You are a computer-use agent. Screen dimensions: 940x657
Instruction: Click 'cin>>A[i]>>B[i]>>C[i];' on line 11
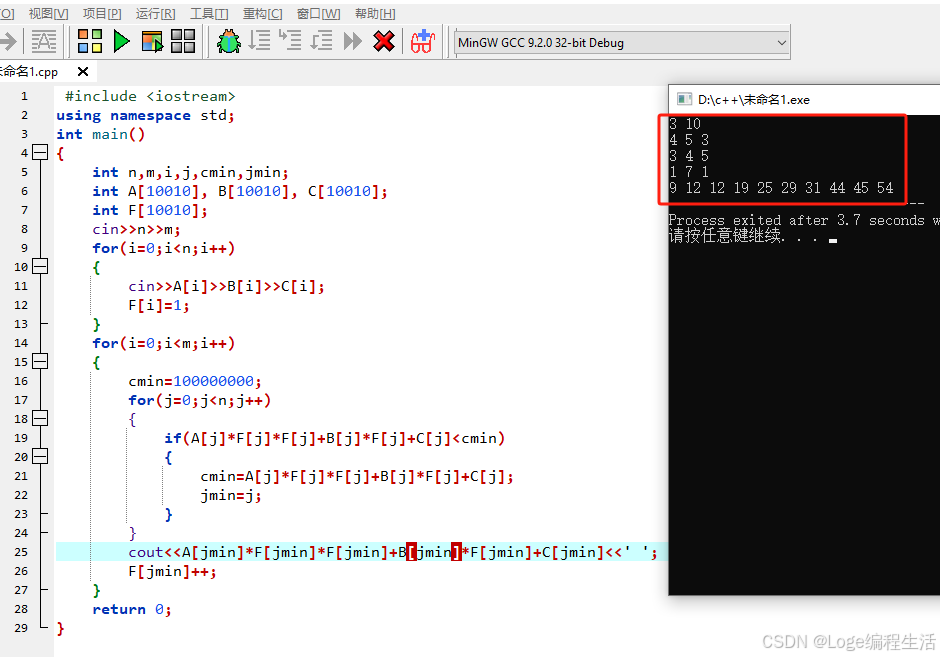pos(226,287)
